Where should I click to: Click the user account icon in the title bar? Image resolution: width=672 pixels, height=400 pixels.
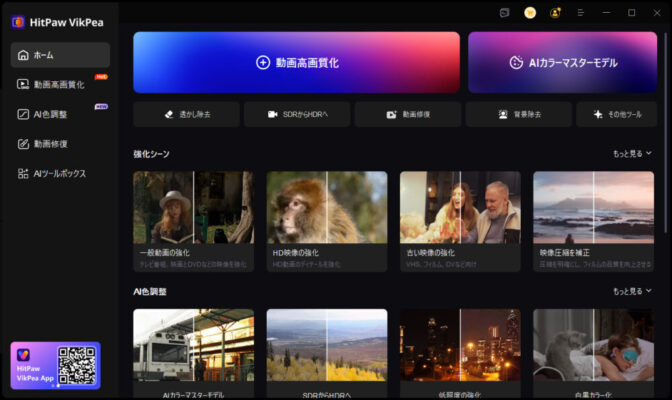click(555, 13)
